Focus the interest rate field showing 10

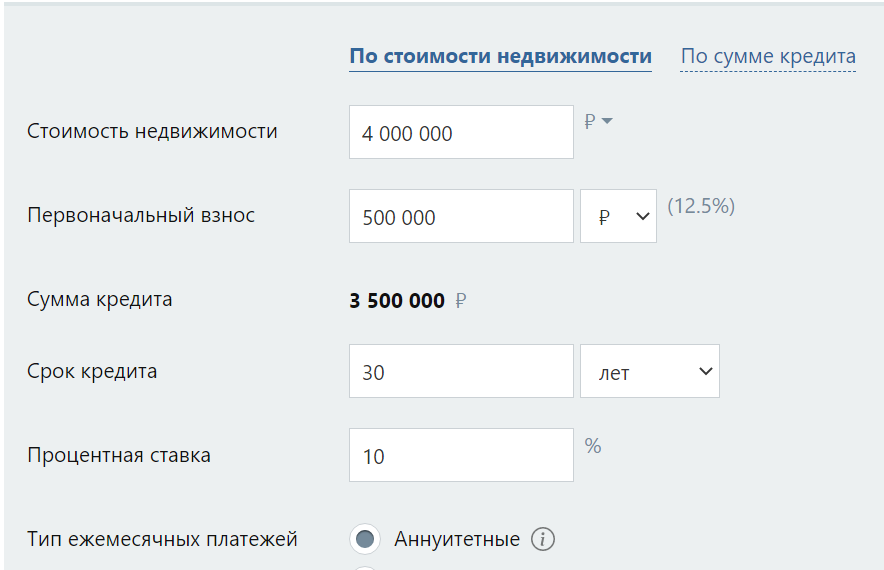point(461,456)
